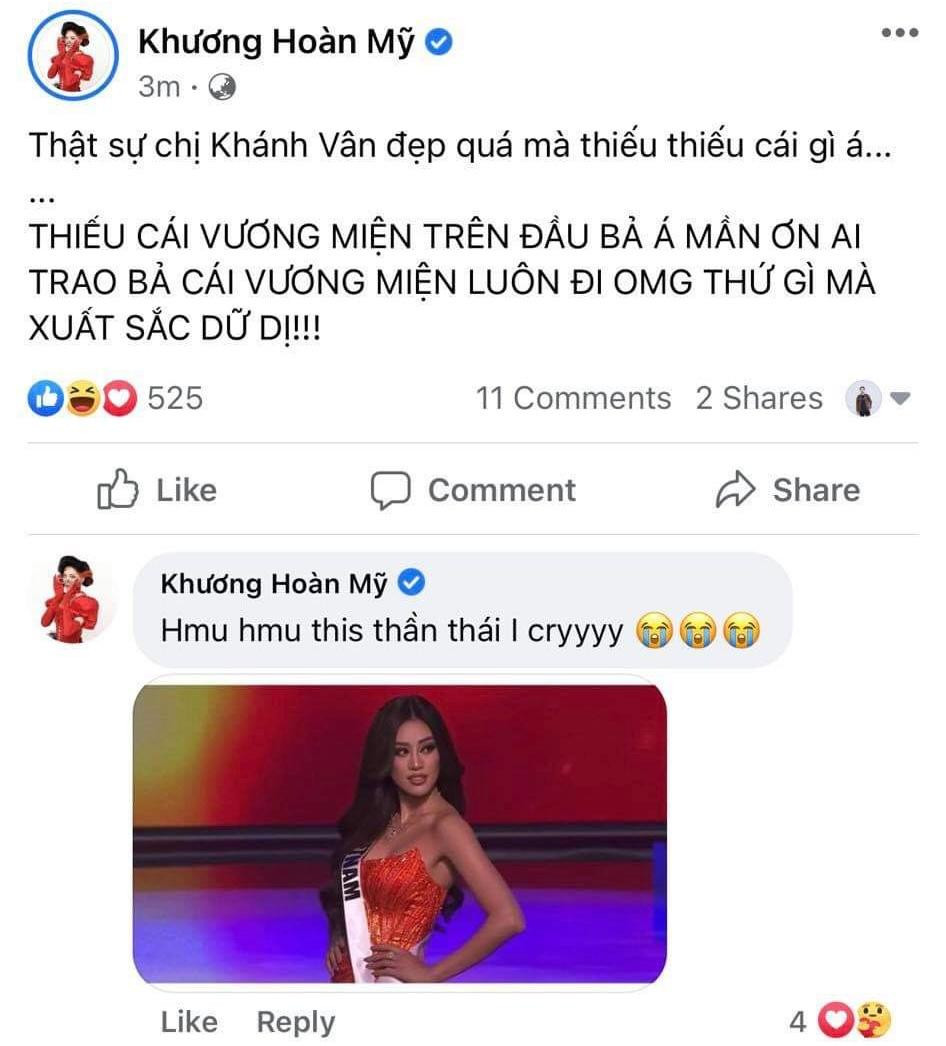Click the Comment button under the post

(x=473, y=490)
